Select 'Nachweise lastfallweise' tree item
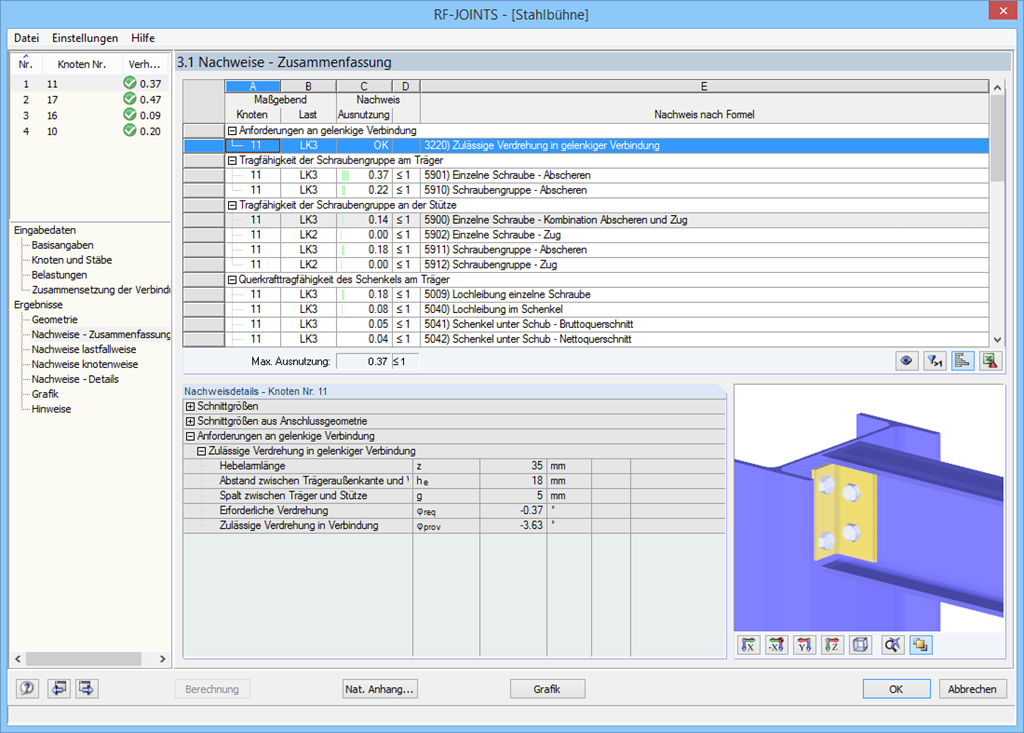This screenshot has height=733, width=1024. click(84, 350)
